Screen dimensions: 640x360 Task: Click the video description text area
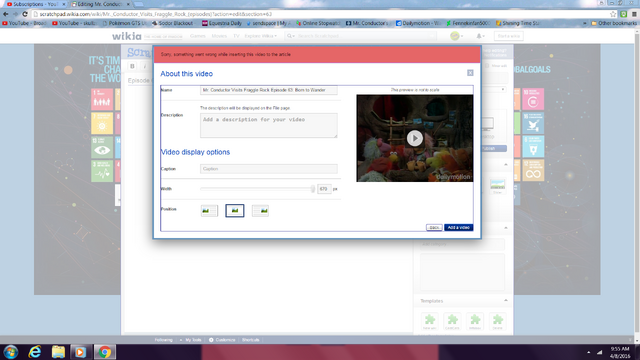tap(269, 125)
